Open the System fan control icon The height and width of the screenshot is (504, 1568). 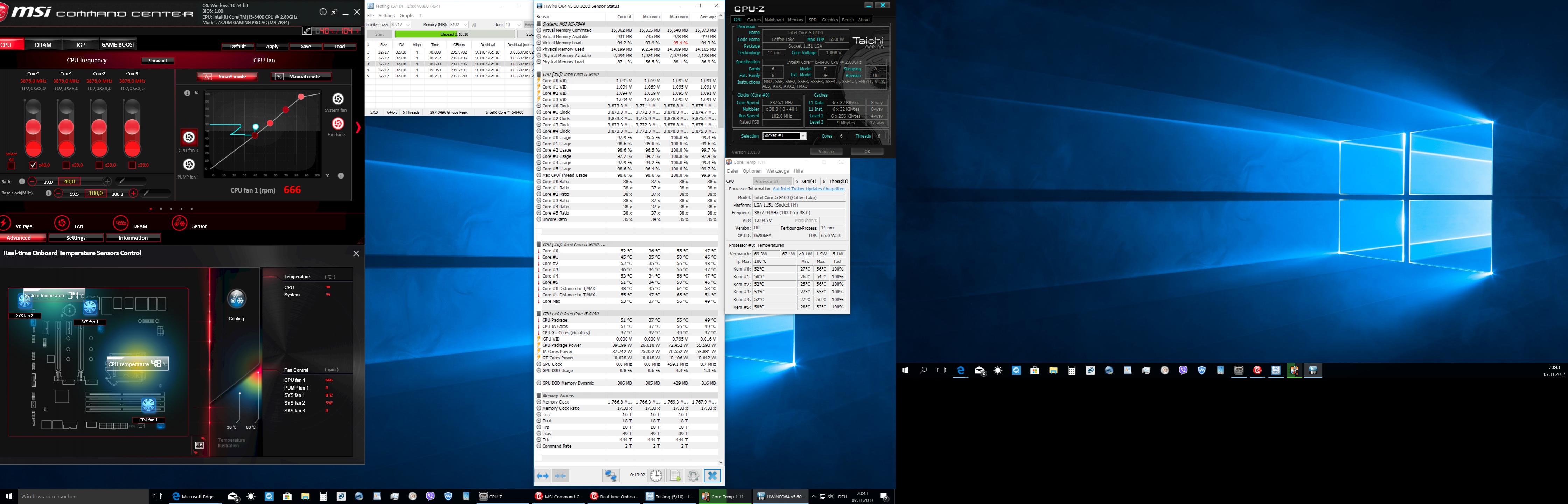click(337, 99)
